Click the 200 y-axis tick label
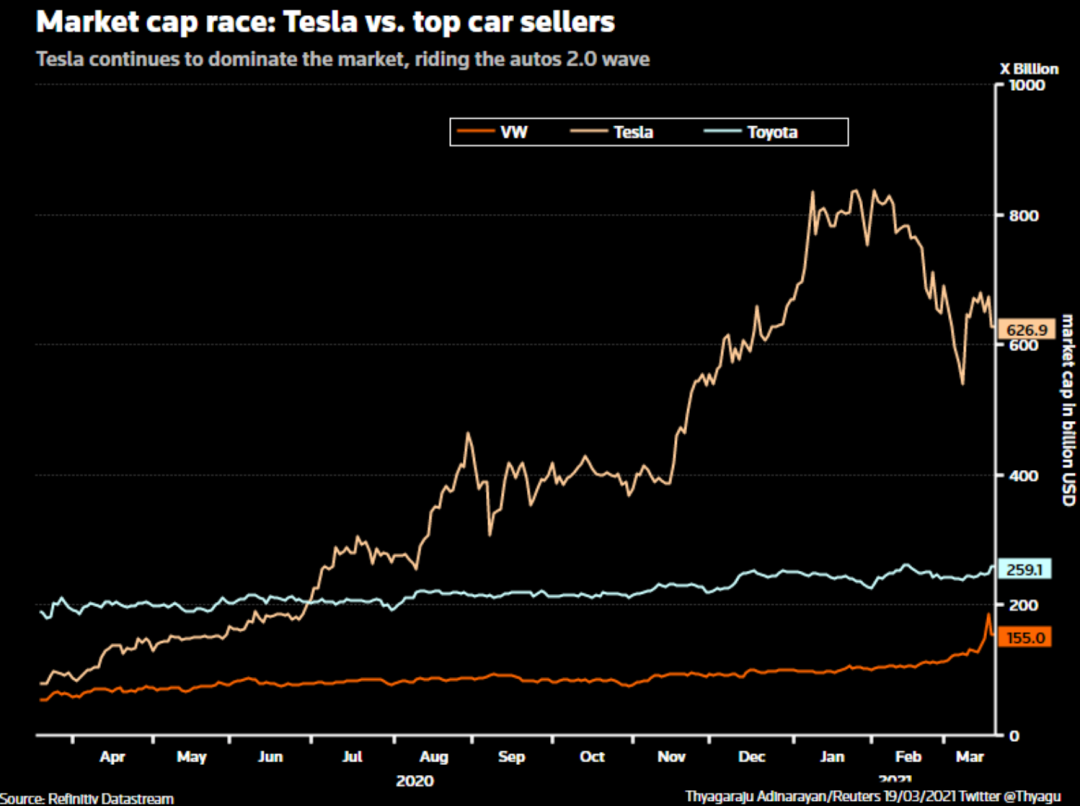Screen dimensions: 1080x806 pyautogui.click(x=1024, y=605)
